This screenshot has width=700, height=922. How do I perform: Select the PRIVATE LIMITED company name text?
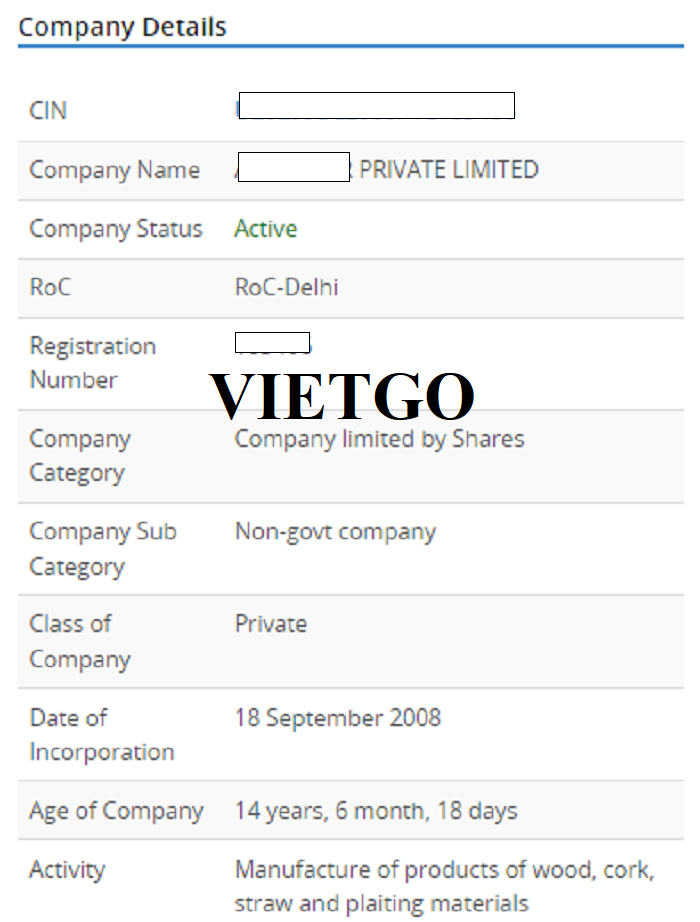[449, 169]
